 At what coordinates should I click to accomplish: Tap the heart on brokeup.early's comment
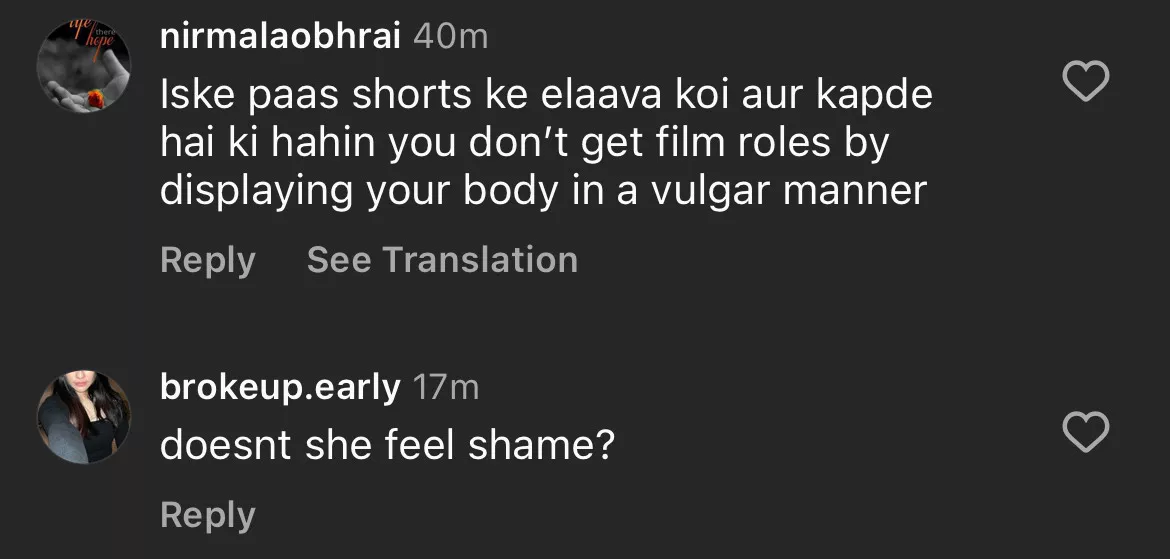1085,432
